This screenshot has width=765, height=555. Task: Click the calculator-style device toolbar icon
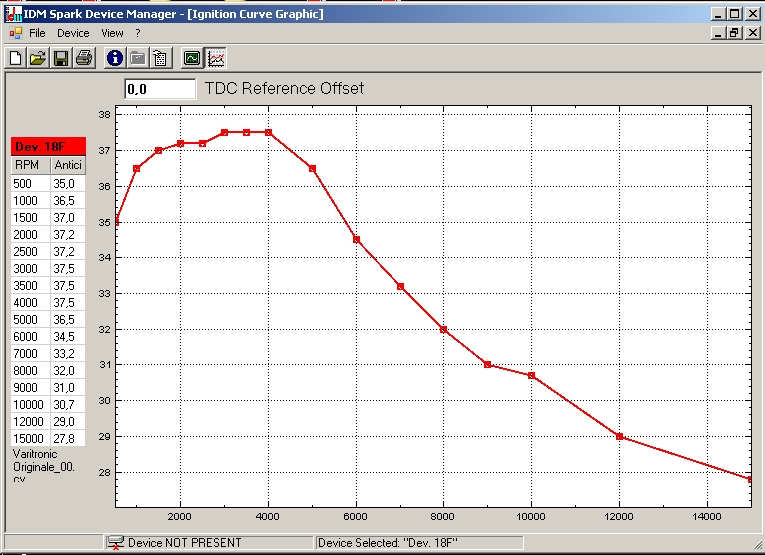160,58
